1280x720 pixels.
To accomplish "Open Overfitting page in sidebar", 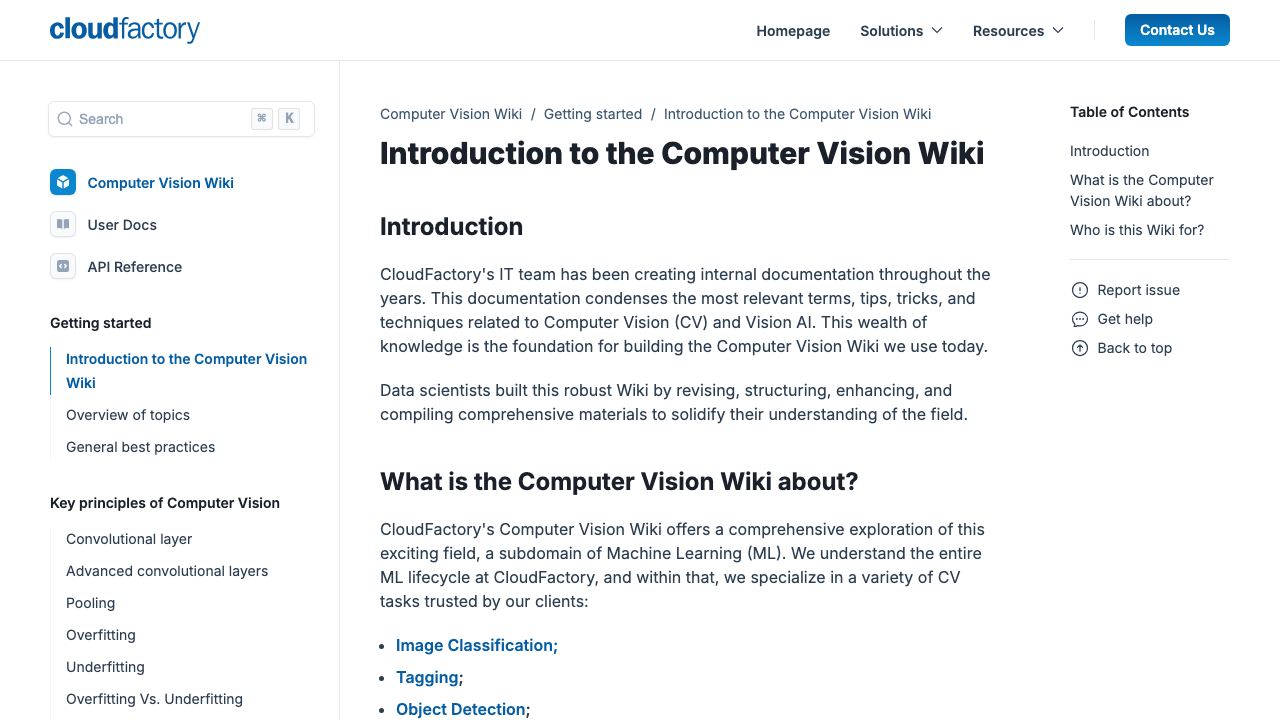I will (x=101, y=635).
